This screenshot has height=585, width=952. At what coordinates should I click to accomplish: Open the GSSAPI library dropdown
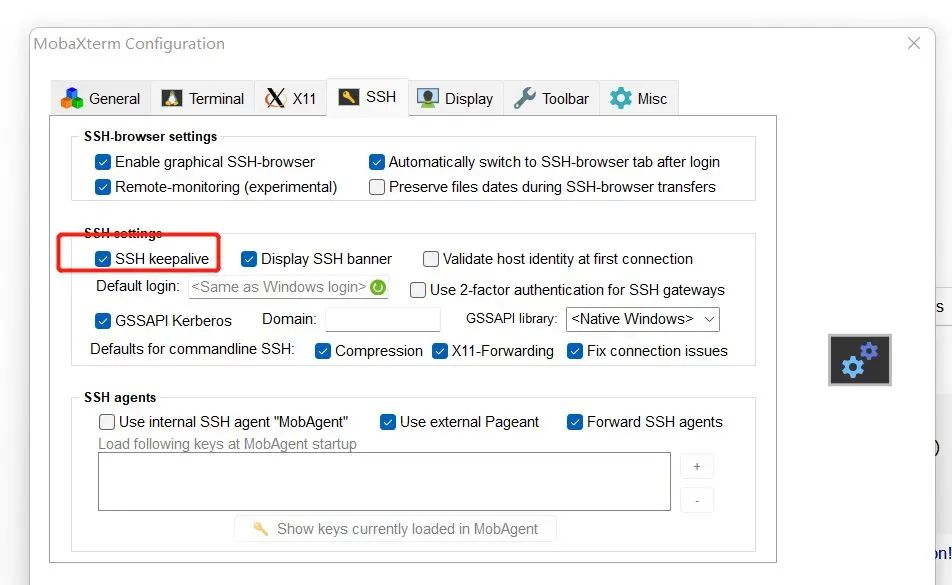coord(642,319)
